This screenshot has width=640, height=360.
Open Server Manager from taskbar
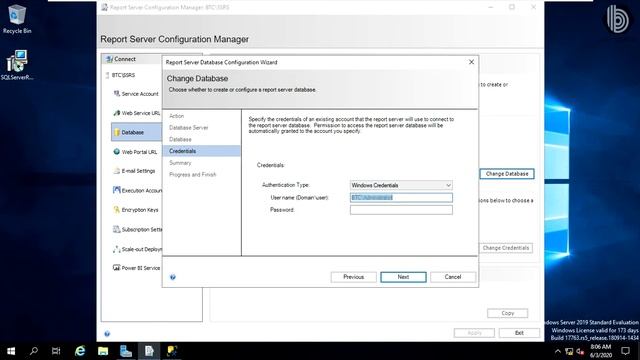[126, 351]
